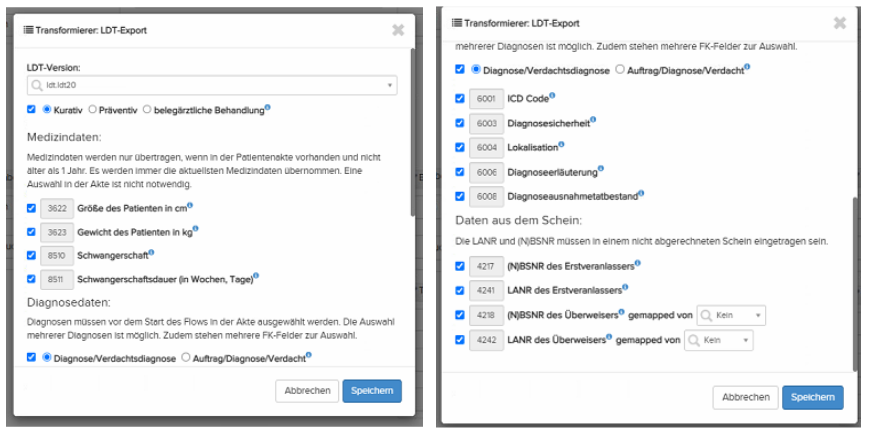This screenshot has width=873, height=435.
Task: Click info icon beside Diagnosesicherheit
Action: (594, 121)
